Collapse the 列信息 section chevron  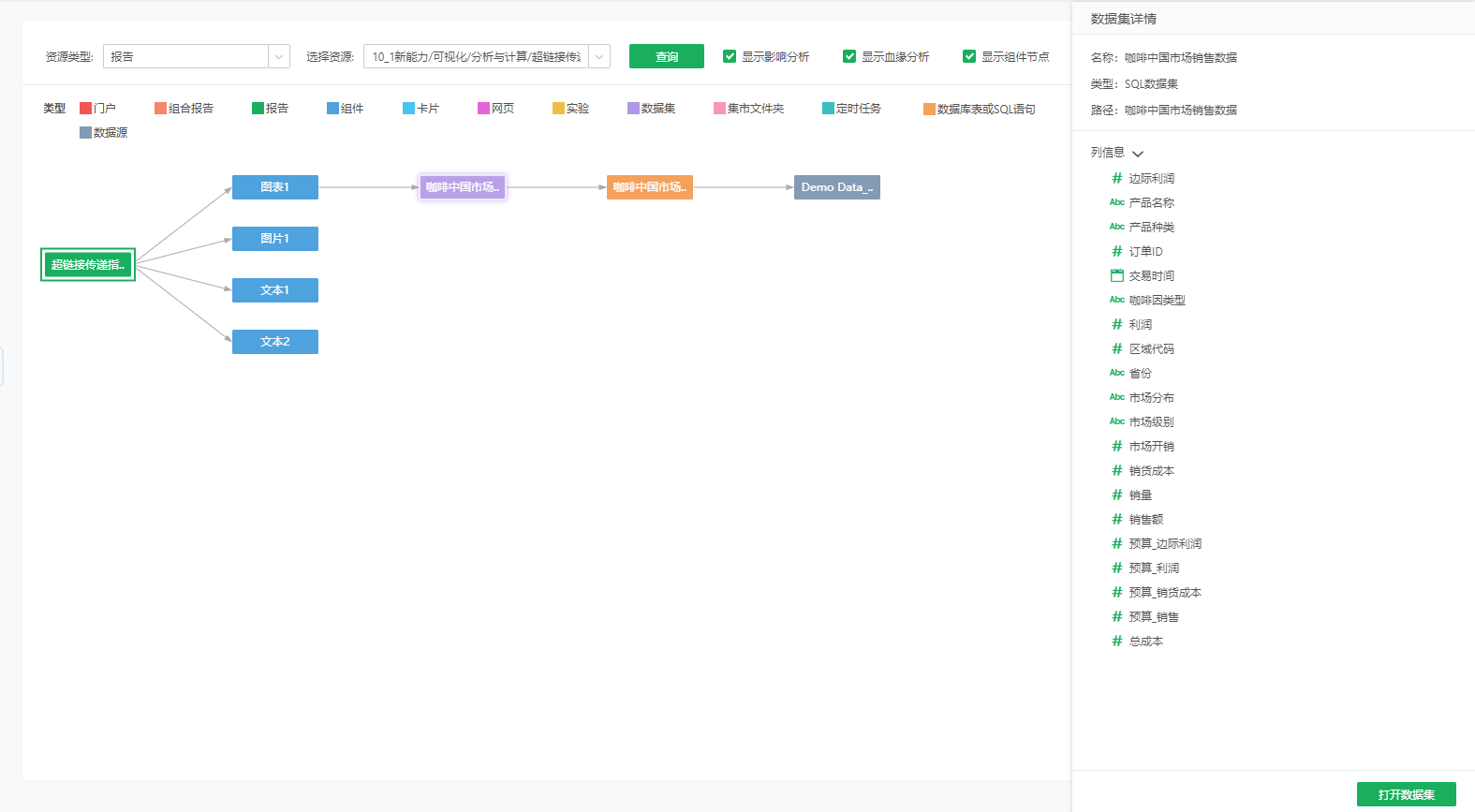tap(1138, 154)
